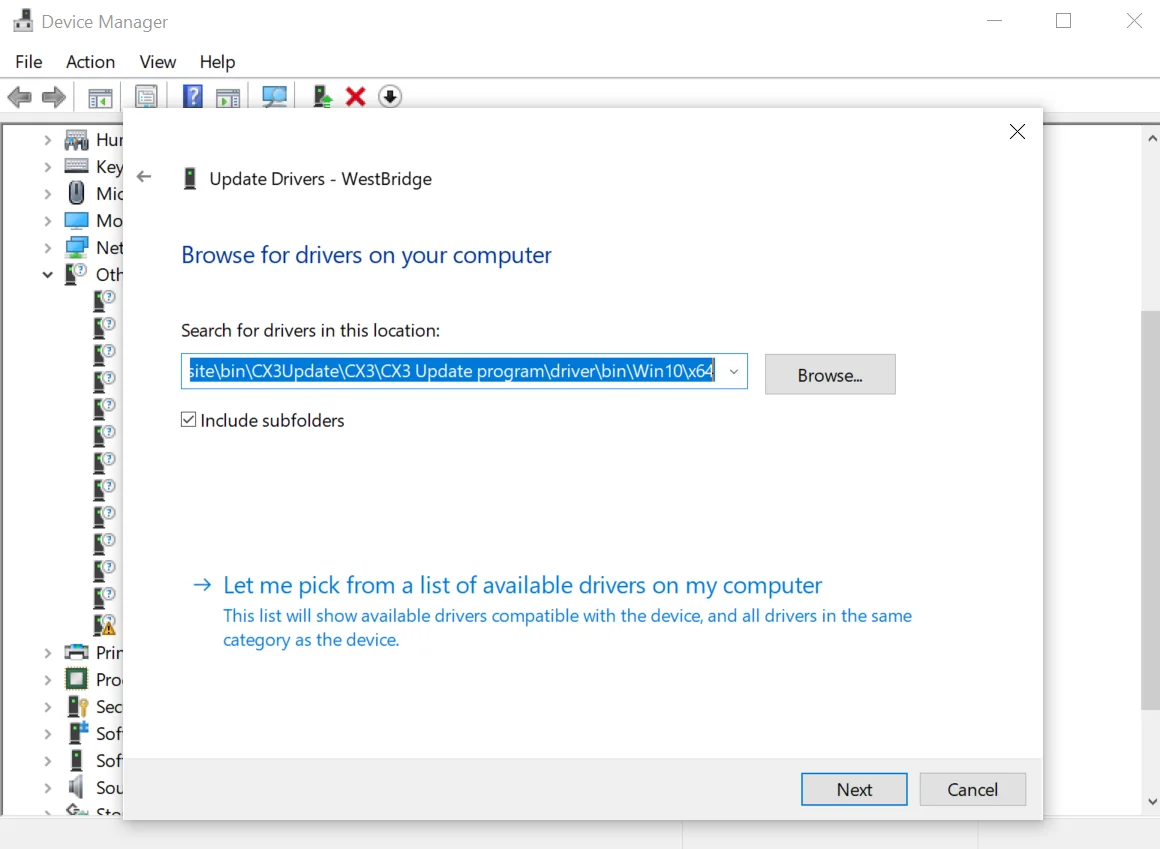
Task: Select the Security devices key icon
Action: pyautogui.click(x=77, y=706)
